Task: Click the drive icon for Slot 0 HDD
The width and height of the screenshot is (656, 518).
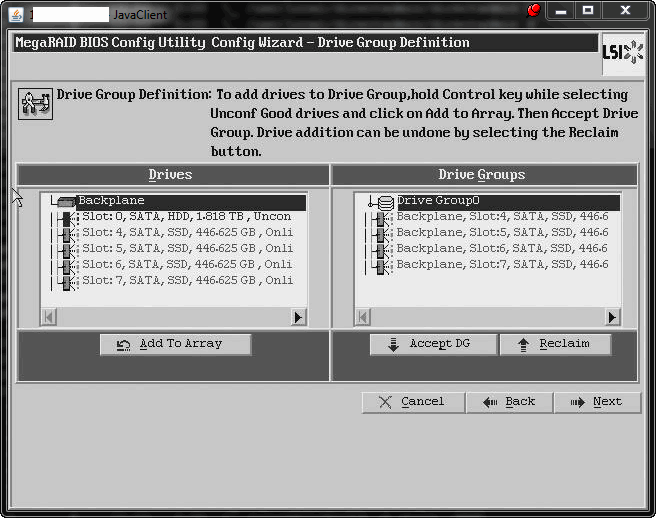Action: (x=67, y=217)
